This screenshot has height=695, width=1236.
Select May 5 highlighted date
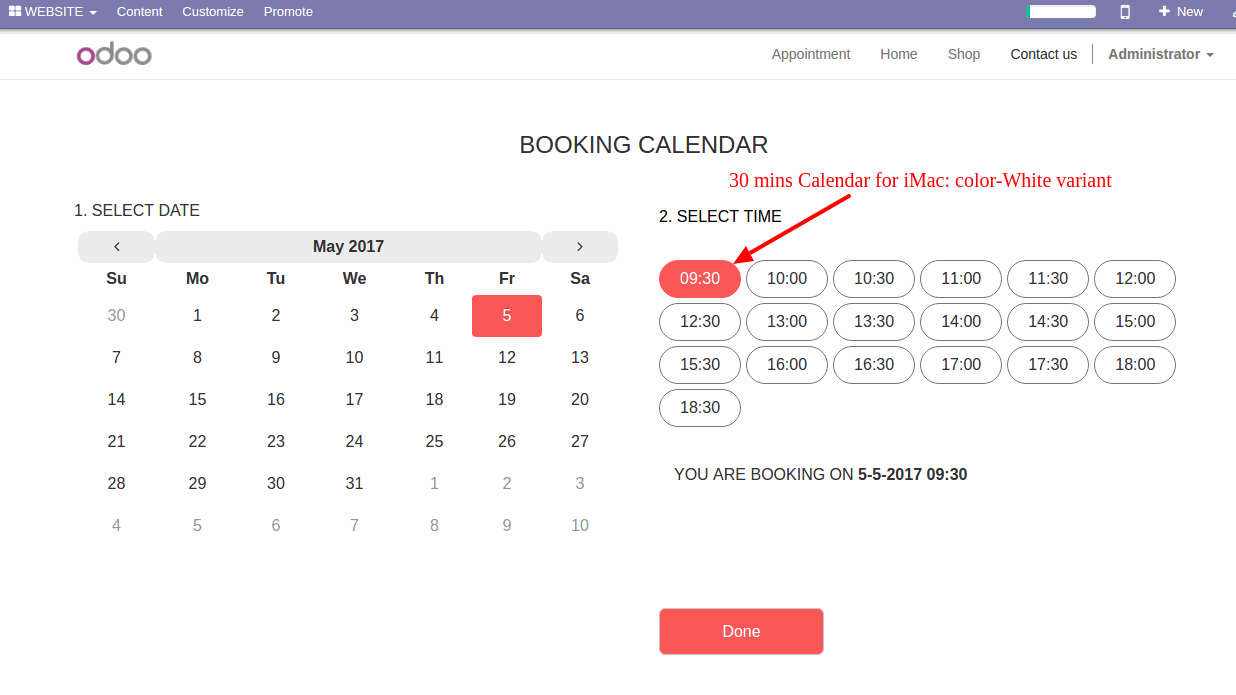pos(507,315)
